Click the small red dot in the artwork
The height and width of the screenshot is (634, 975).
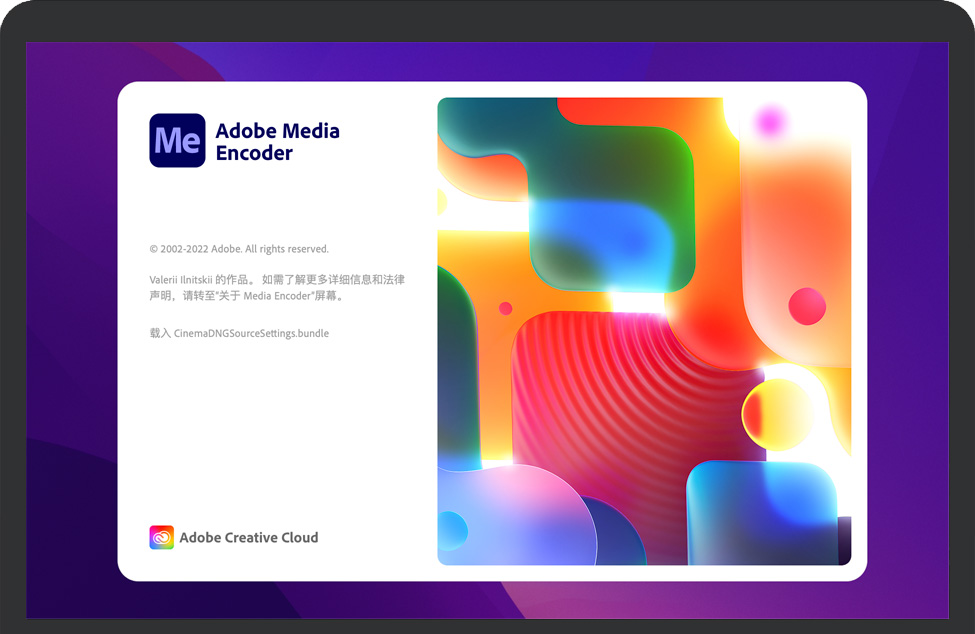tap(505, 308)
